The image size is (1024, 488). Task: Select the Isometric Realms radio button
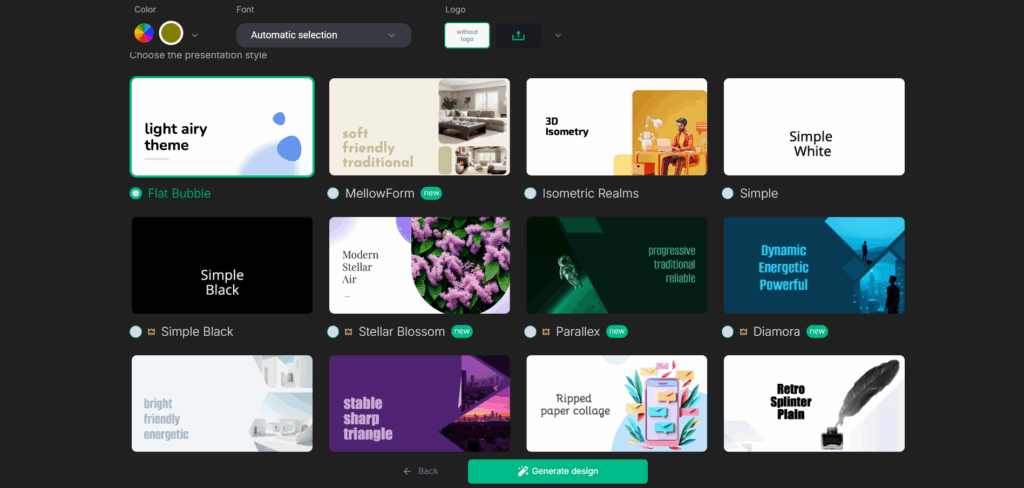[x=531, y=193]
